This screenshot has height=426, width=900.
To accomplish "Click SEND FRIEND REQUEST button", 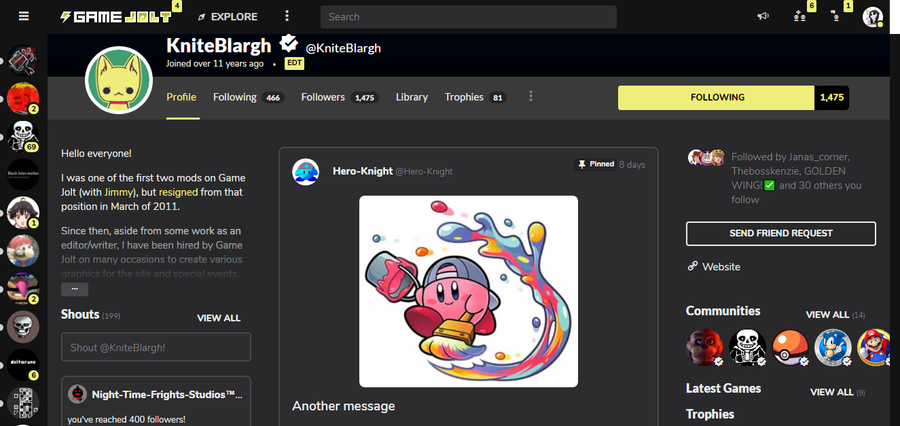I will coord(781,234).
